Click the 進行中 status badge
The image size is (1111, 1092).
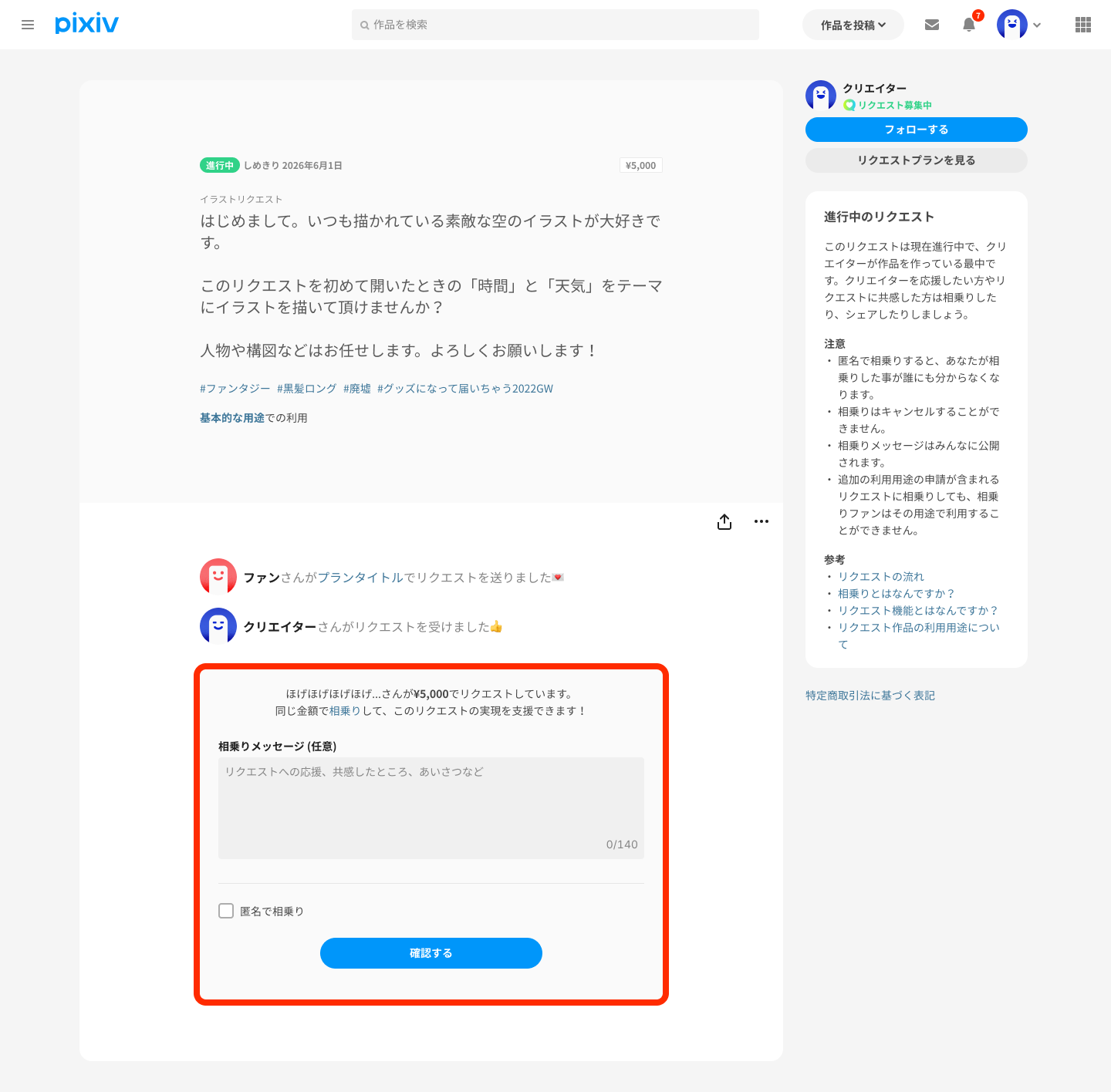point(220,165)
